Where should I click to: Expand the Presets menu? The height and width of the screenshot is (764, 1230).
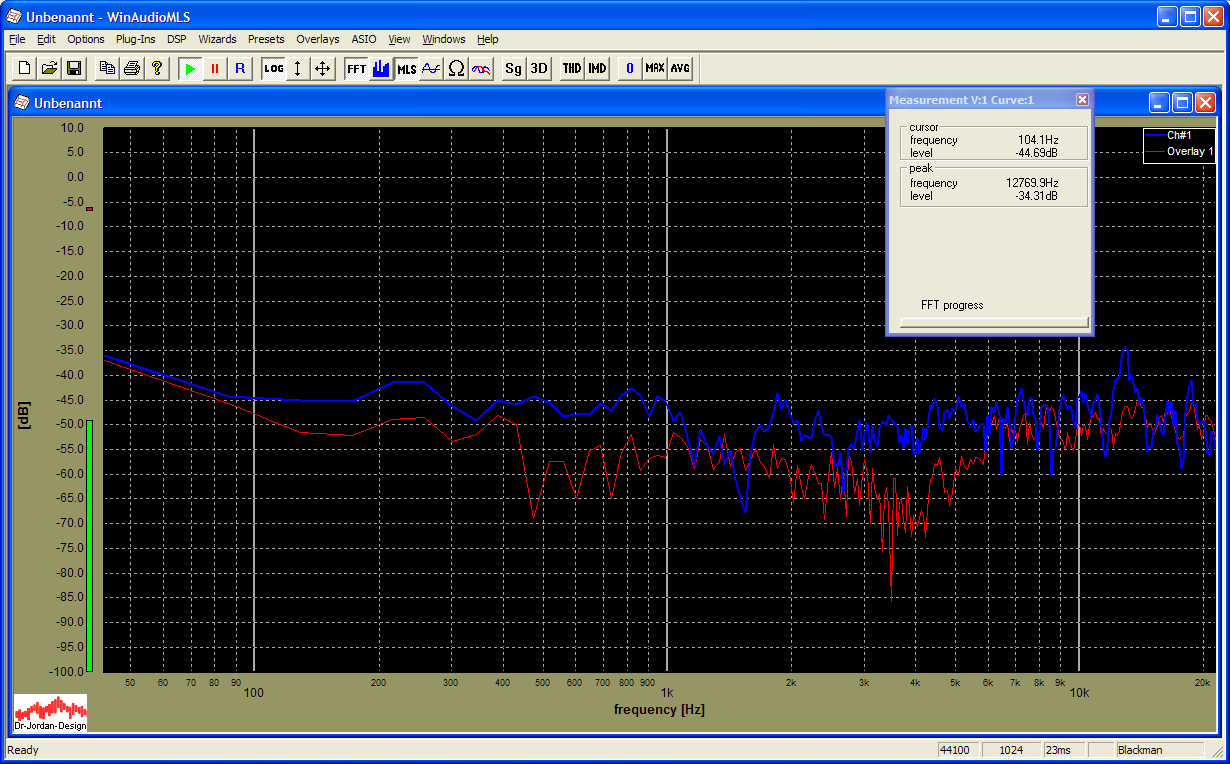pyautogui.click(x=266, y=39)
